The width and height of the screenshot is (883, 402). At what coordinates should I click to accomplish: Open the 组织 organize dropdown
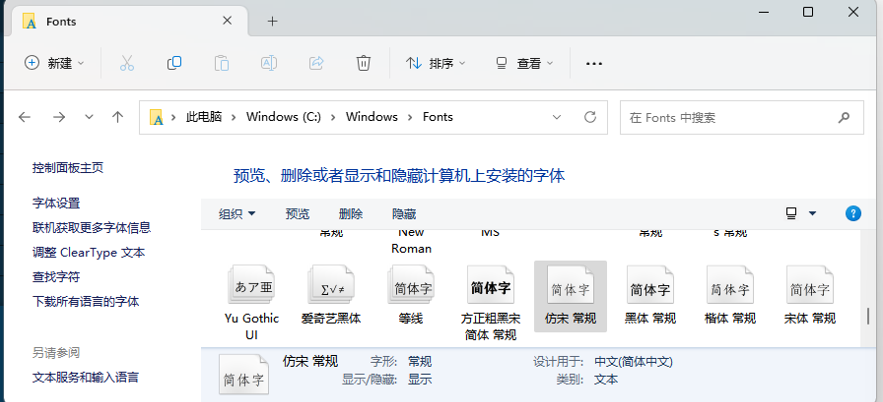(x=237, y=214)
